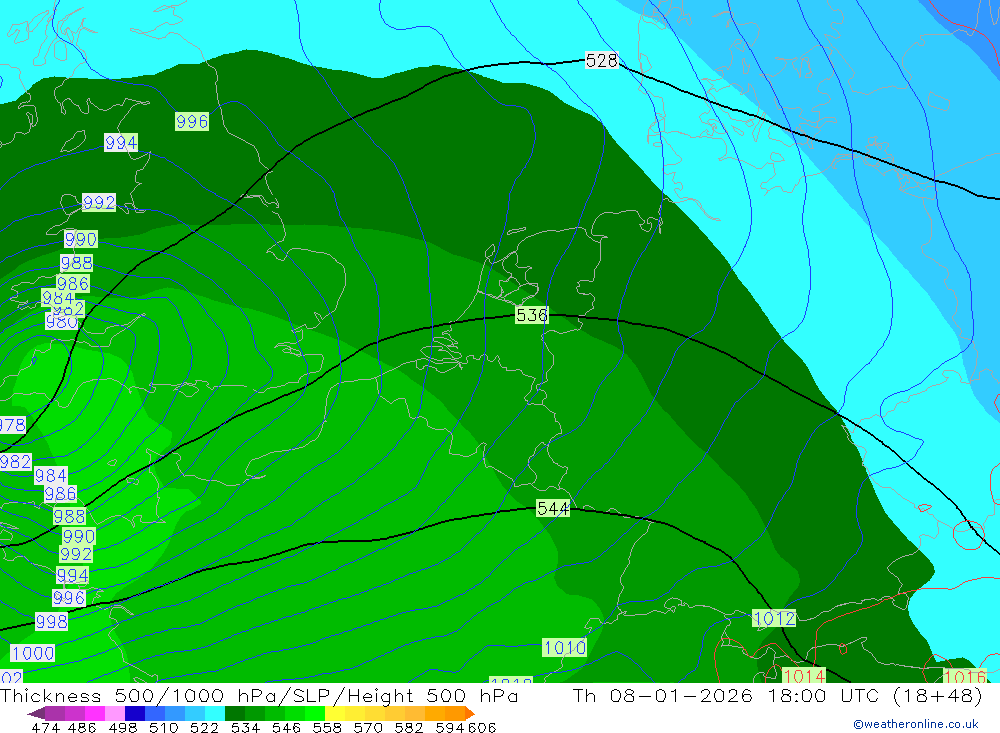Click the dark blue swatch in thickness legend
This screenshot has height=733, width=1000.
pyautogui.click(x=135, y=713)
